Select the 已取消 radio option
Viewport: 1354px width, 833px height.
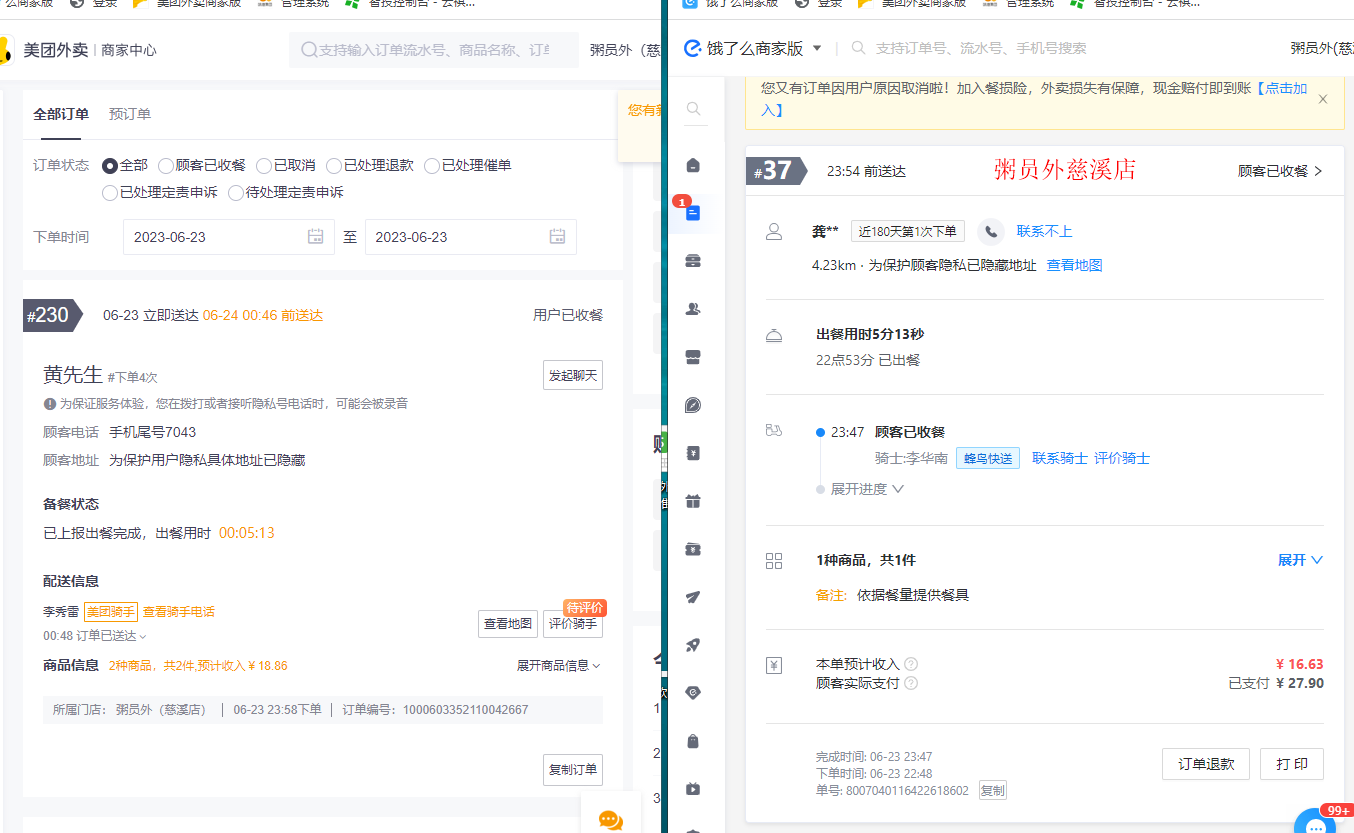tap(264, 166)
